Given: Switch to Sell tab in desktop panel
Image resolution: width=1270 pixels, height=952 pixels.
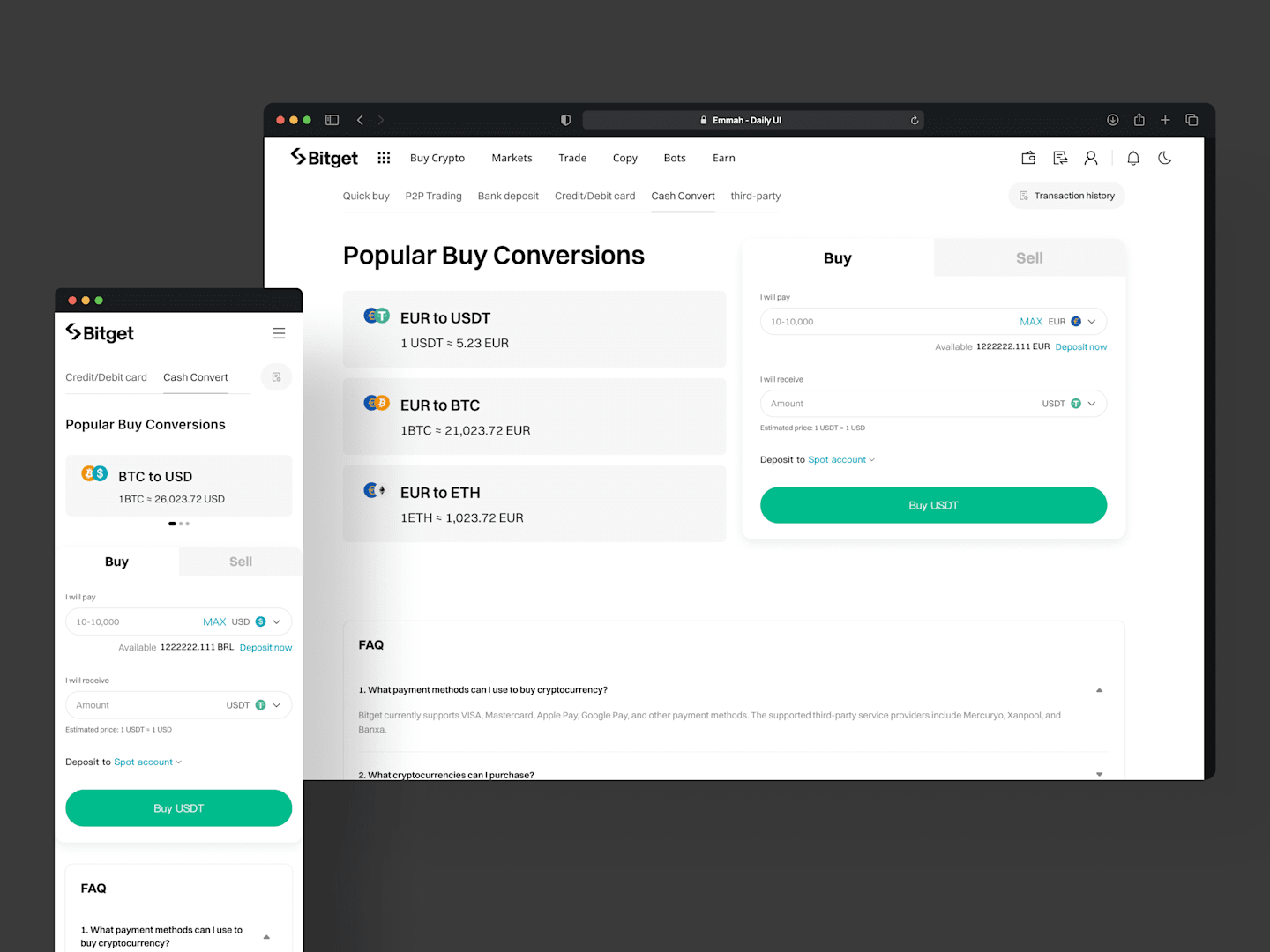Looking at the screenshot, I should pos(1029,257).
